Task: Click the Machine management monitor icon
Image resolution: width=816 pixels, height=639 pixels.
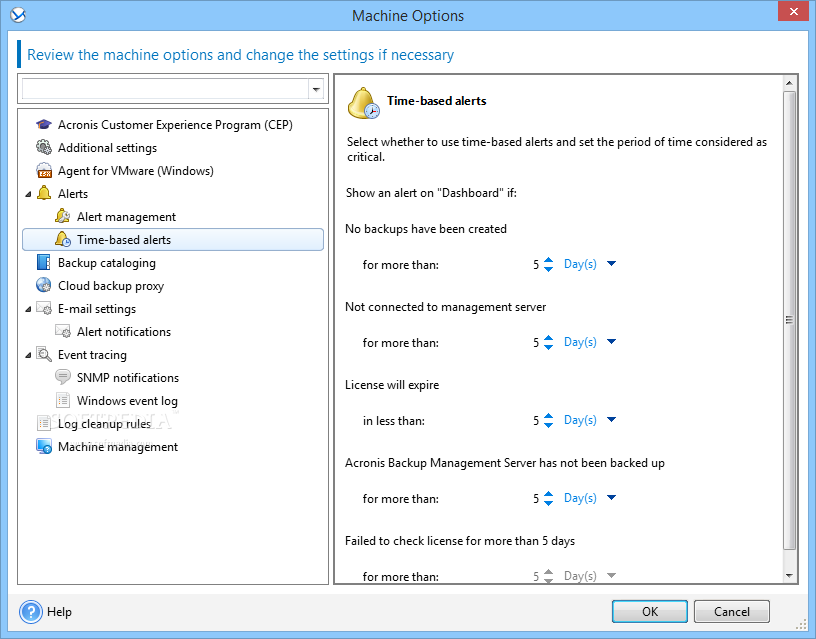Action: 44,446
